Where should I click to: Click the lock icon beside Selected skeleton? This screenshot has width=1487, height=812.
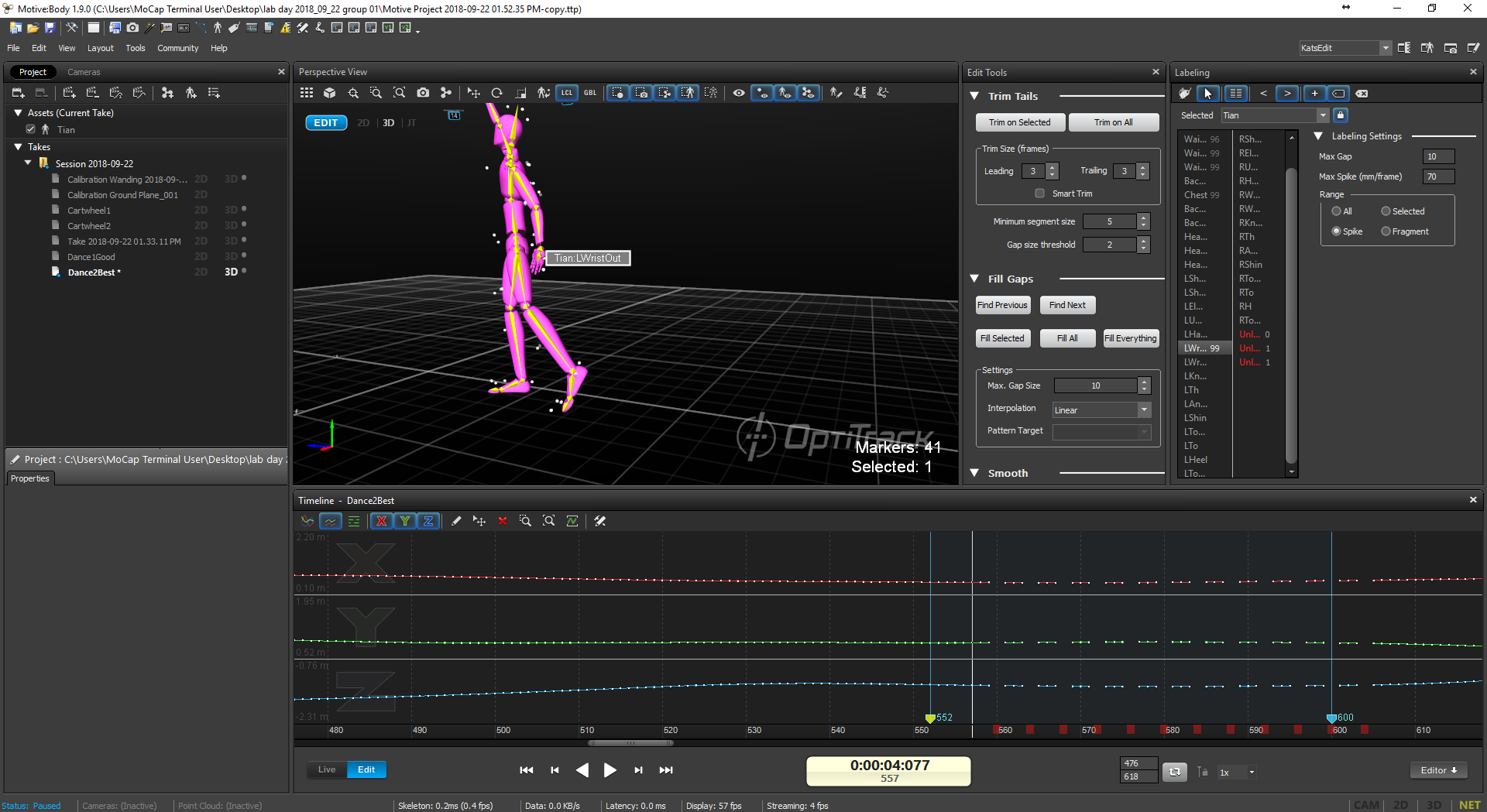pos(1341,115)
